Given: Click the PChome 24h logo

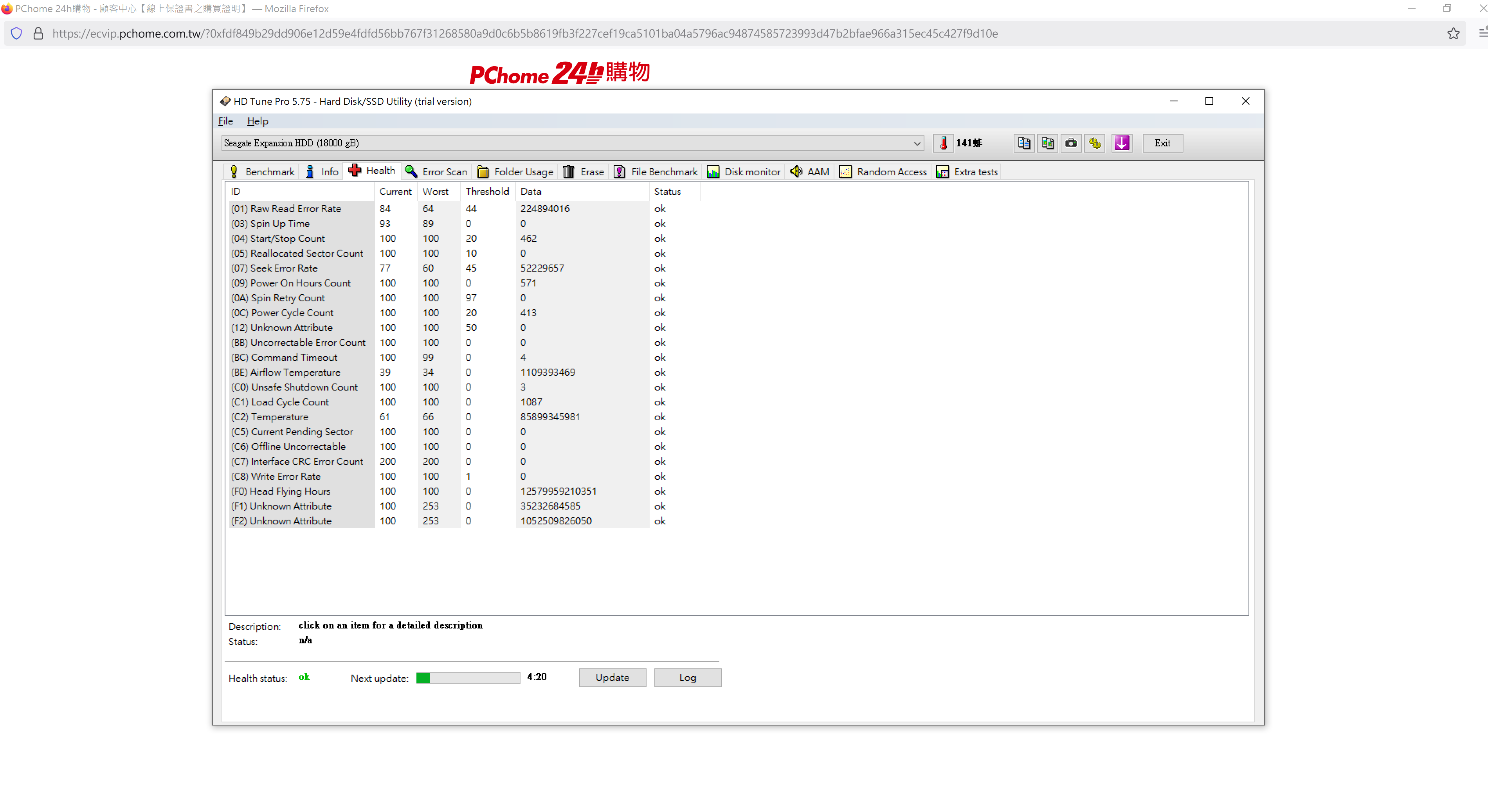Looking at the screenshot, I should [x=560, y=73].
